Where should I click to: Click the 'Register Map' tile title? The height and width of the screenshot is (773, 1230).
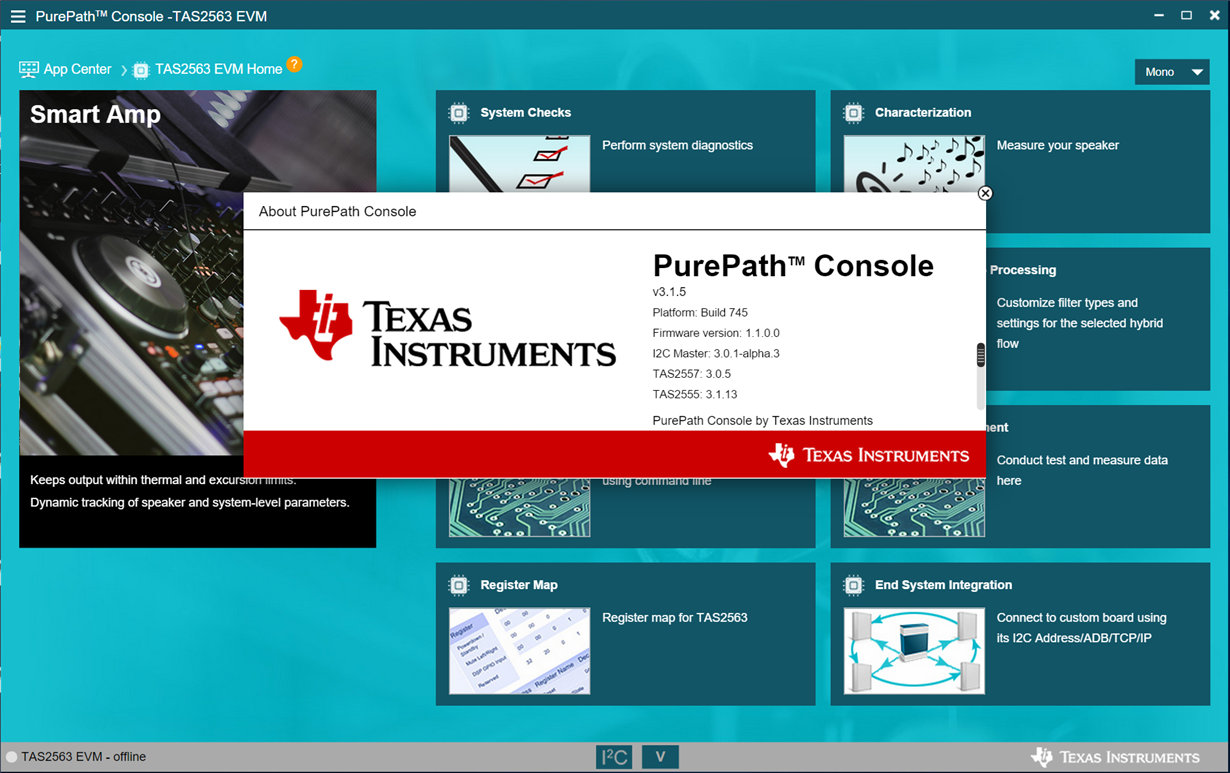click(519, 585)
